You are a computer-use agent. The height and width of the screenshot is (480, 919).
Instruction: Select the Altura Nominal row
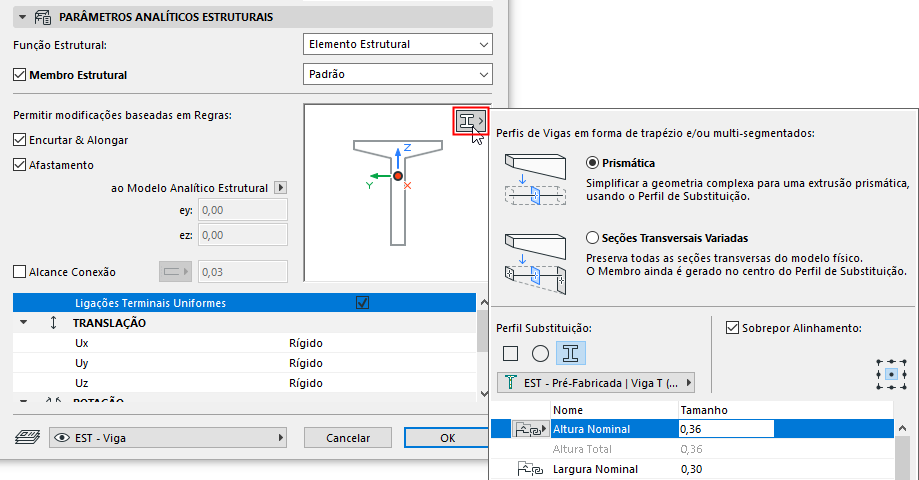point(692,429)
